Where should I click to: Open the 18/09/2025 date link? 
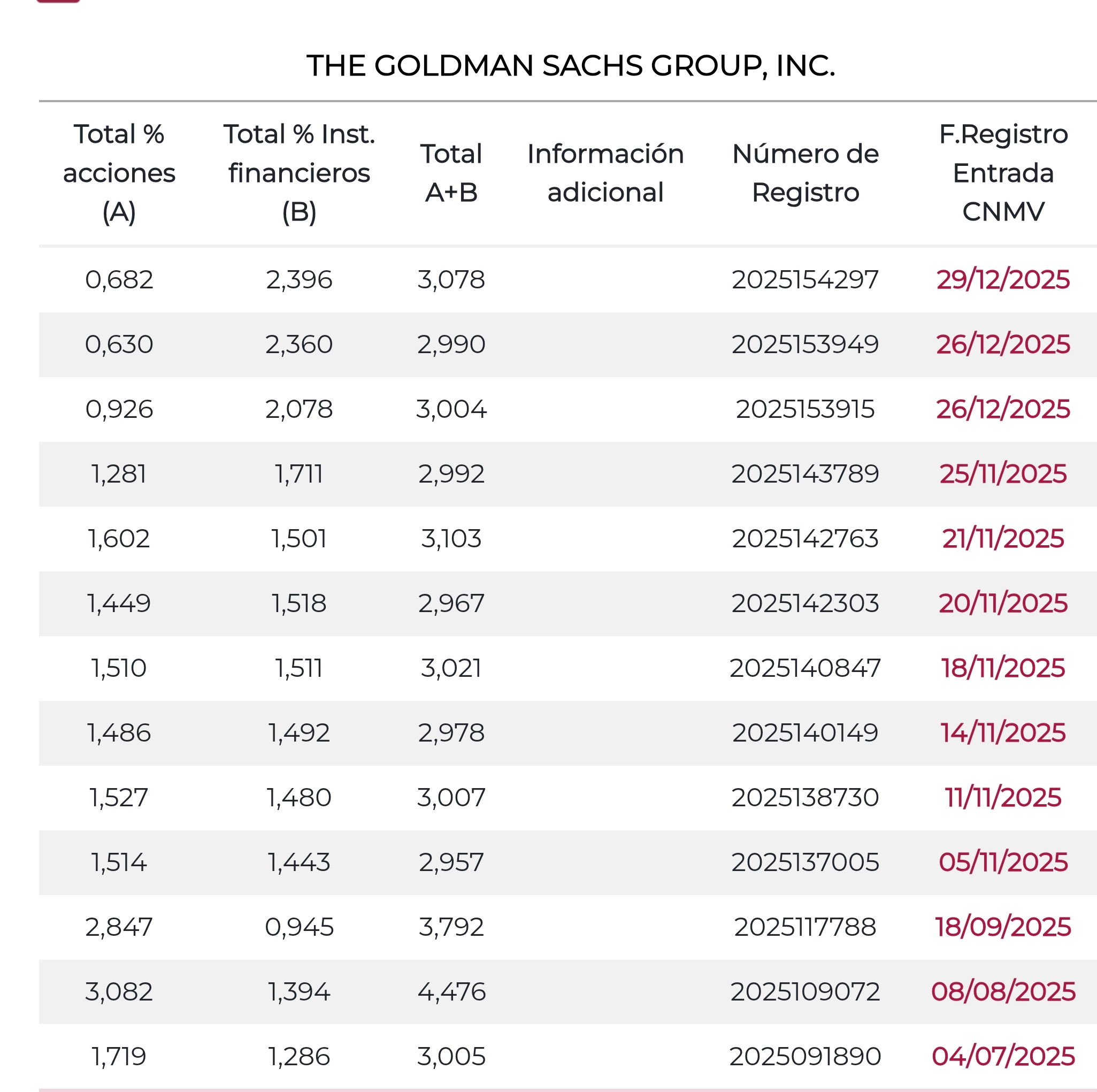pos(1003,927)
